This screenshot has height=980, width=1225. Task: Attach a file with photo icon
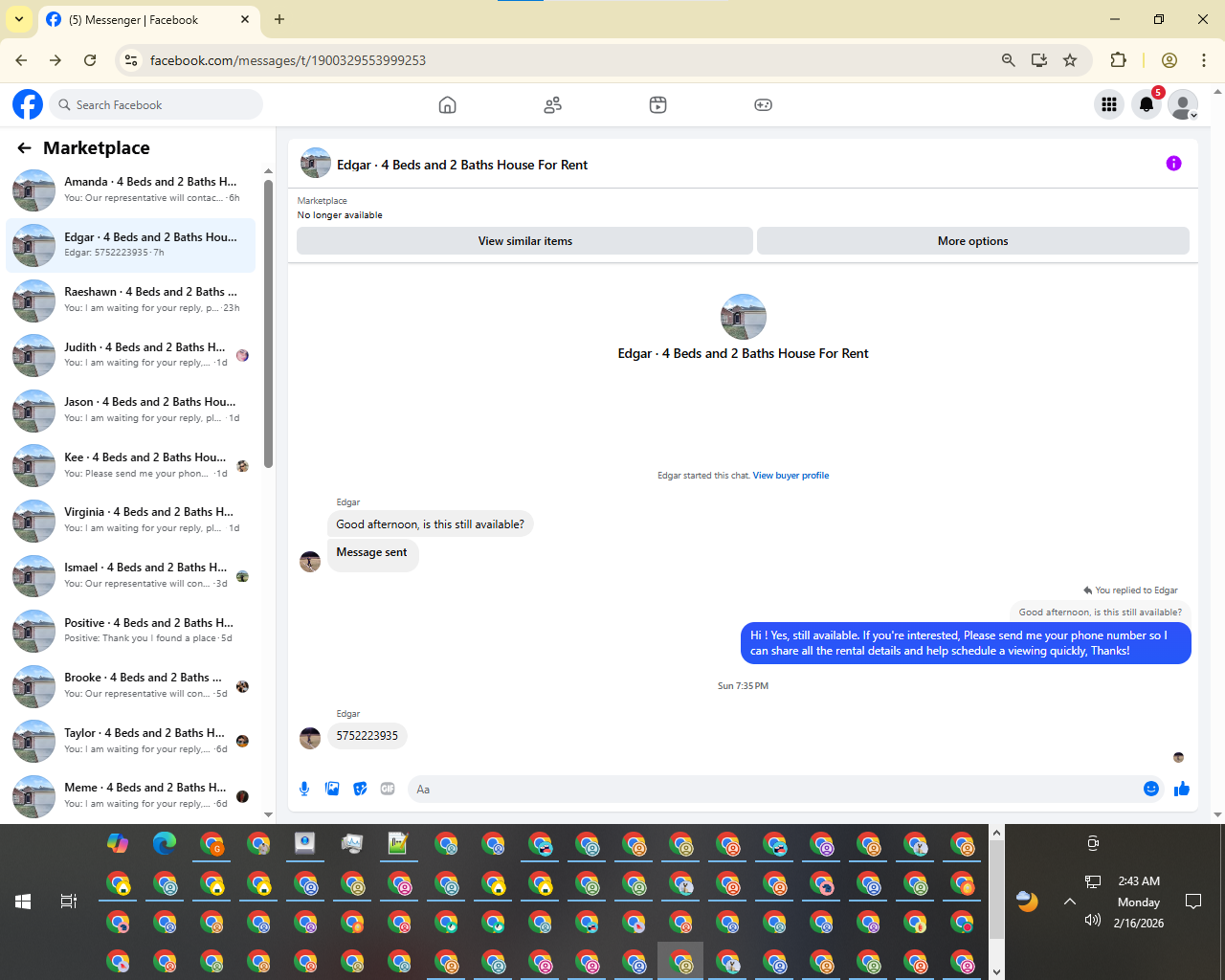click(x=332, y=789)
